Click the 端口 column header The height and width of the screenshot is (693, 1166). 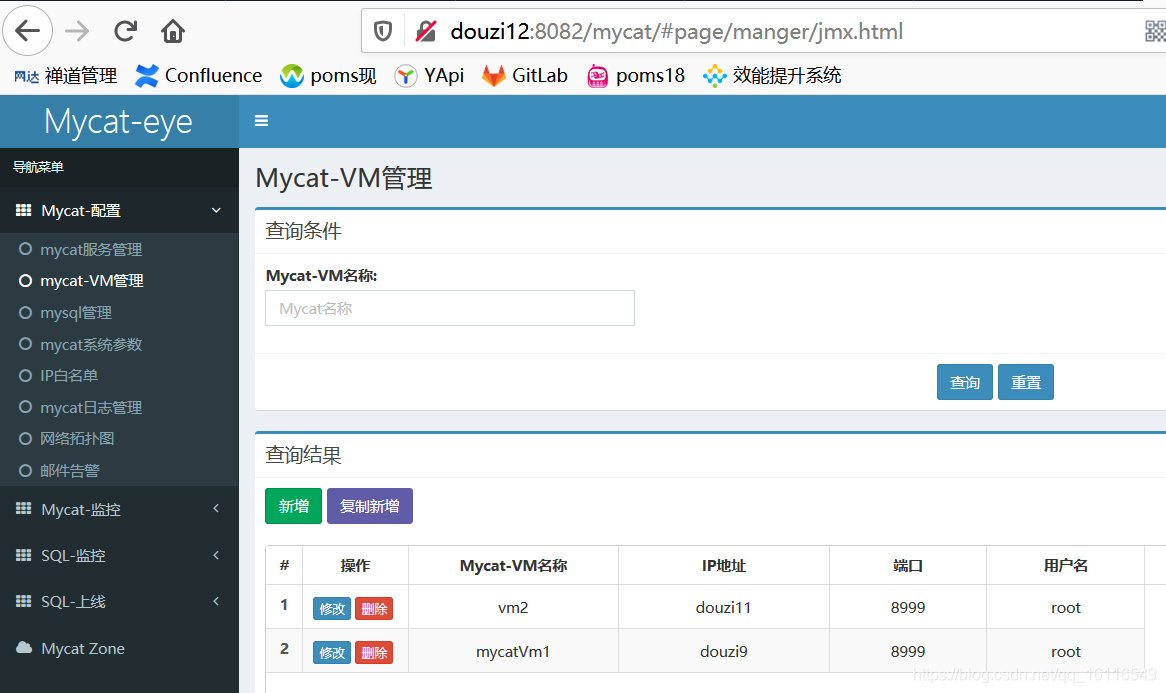908,566
